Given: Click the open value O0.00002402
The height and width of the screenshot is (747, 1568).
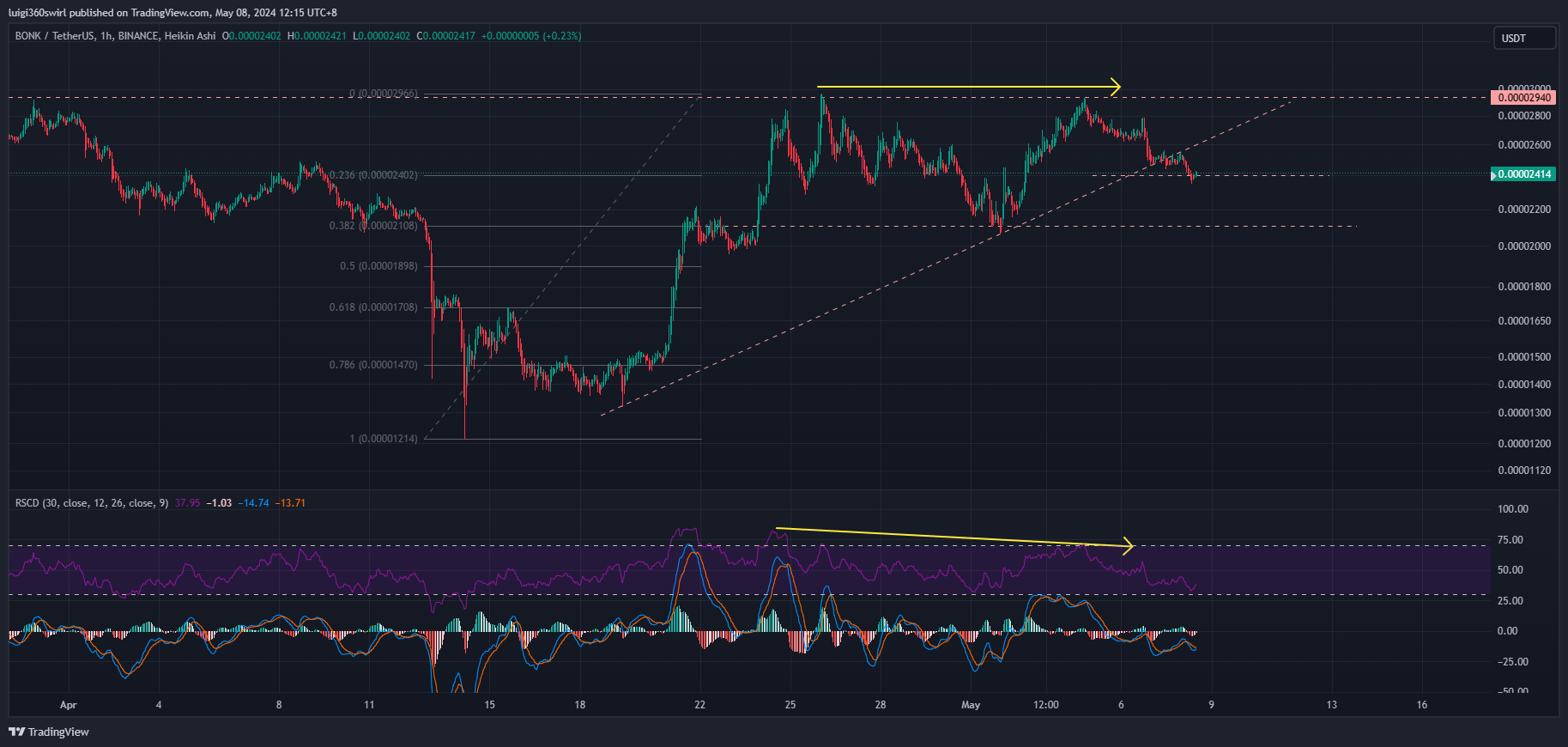Looking at the screenshot, I should click(x=251, y=36).
